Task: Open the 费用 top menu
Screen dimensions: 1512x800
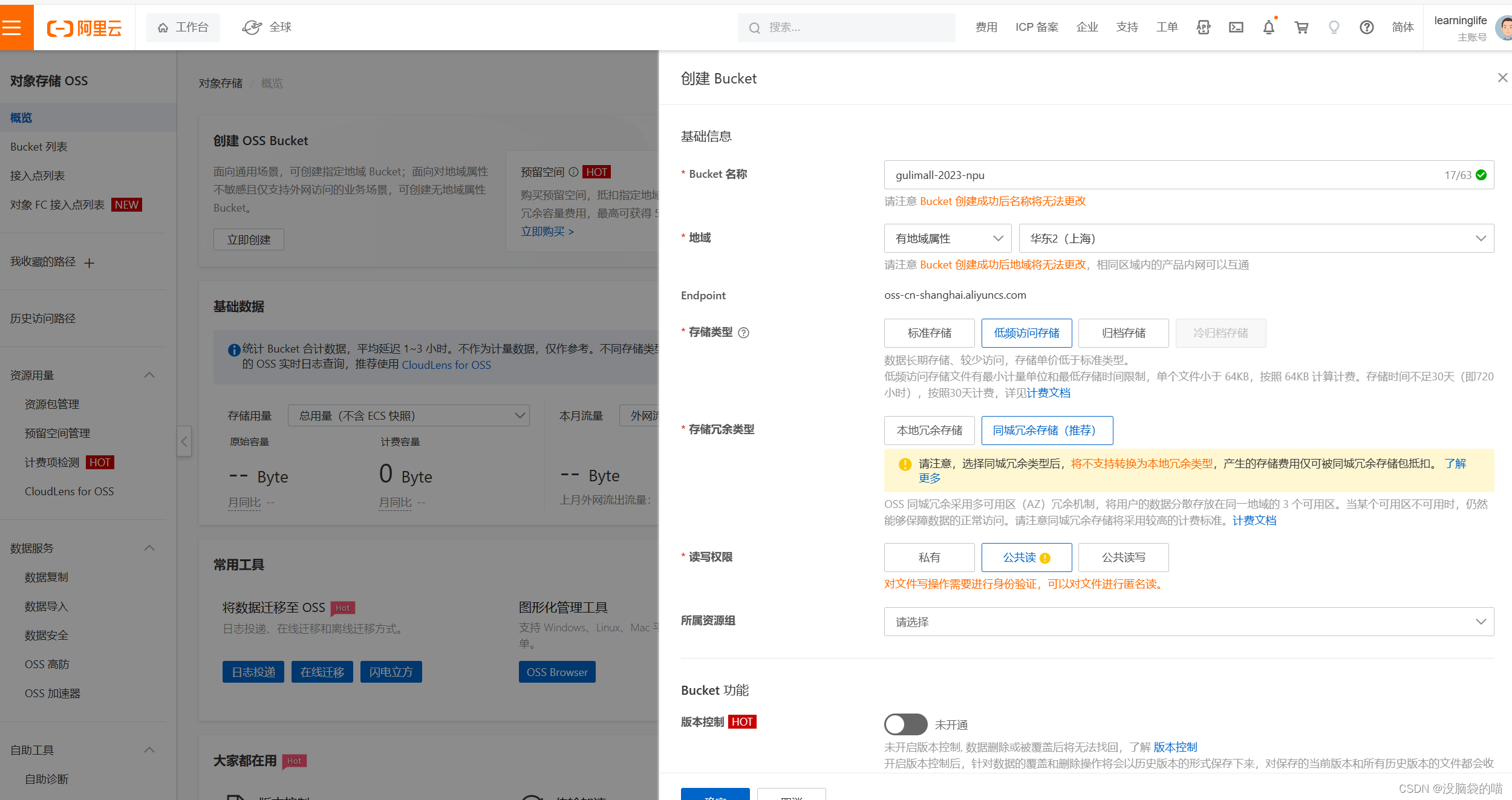Action: (986, 27)
